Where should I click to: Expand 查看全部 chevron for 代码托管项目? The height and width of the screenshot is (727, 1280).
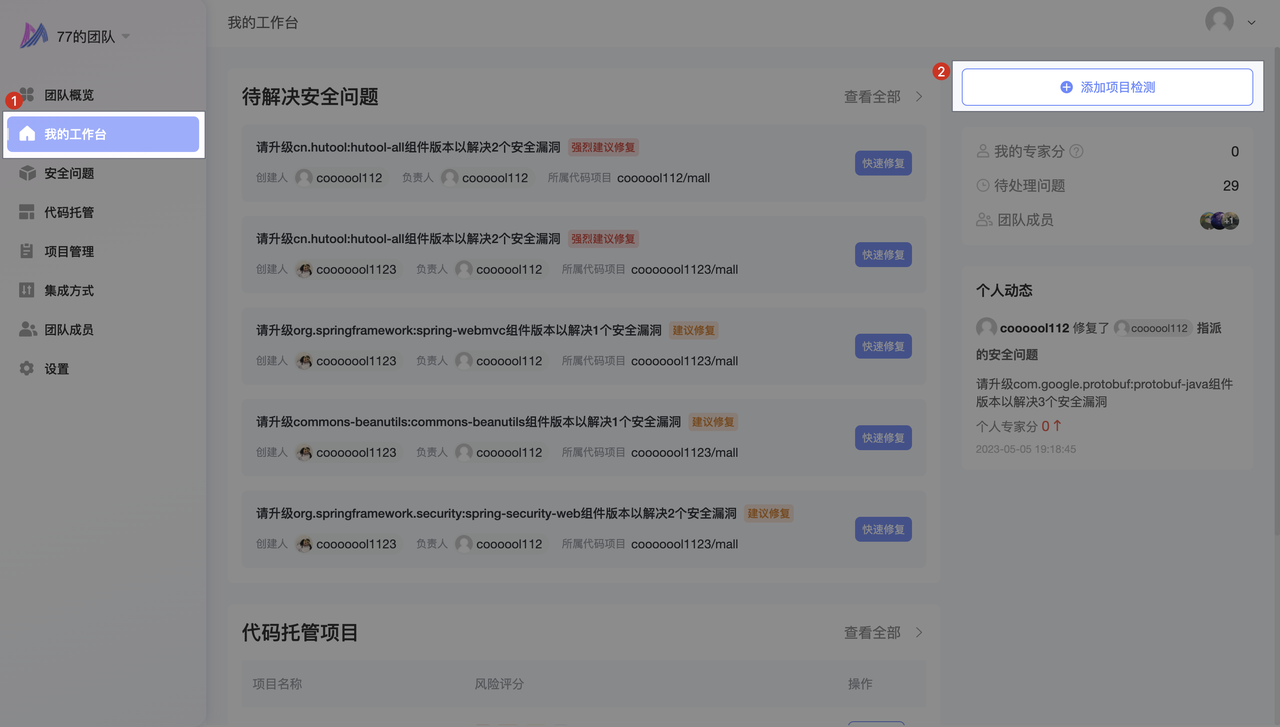pos(919,633)
